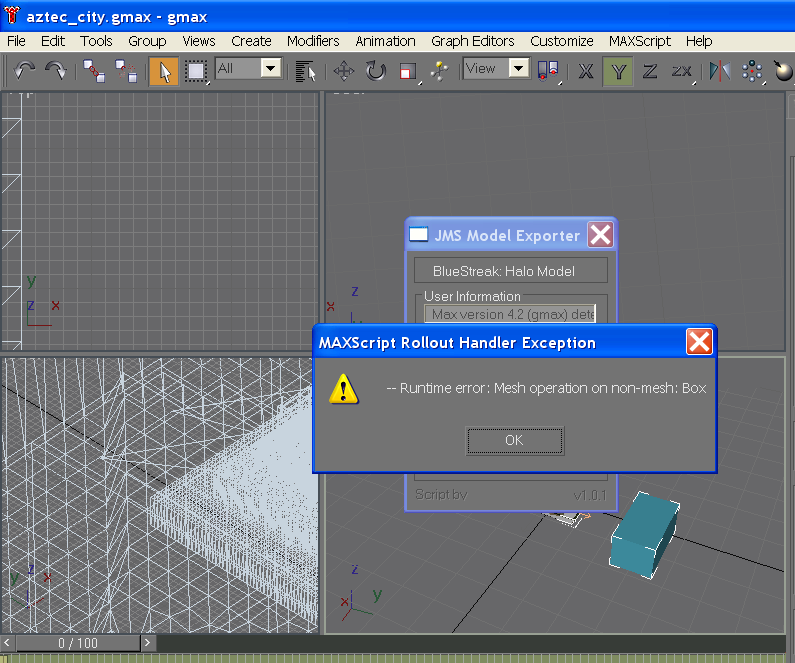
Task: Toggle restrict to X axis
Action: coord(586,70)
